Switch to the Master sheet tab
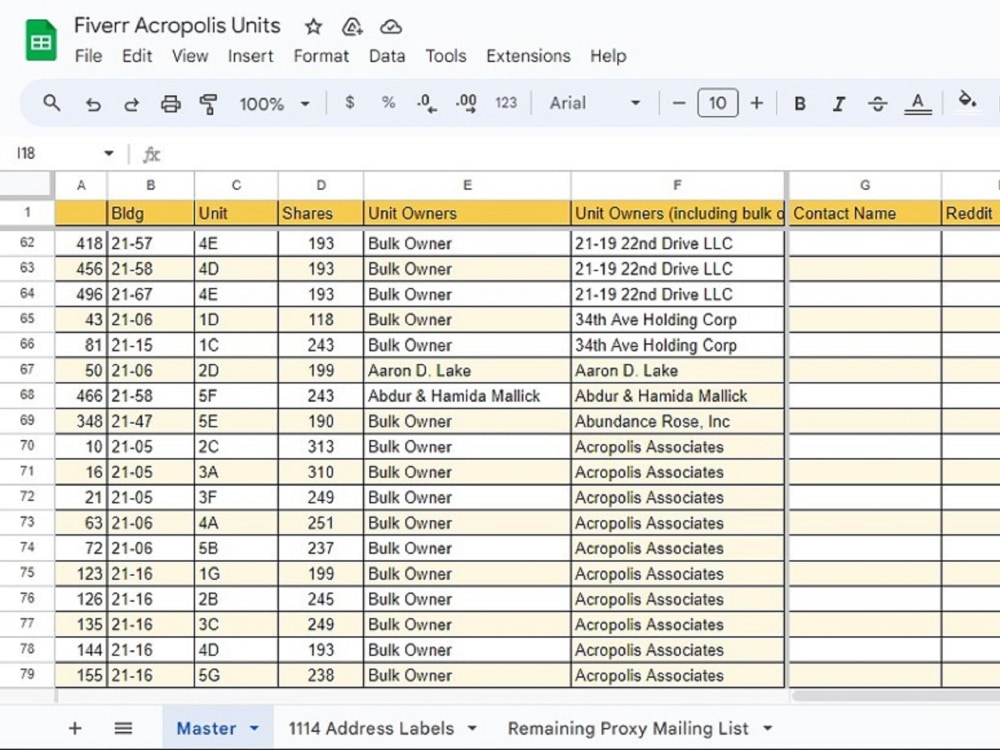Screen dimensions: 1000x750 pyautogui.click(x=206, y=728)
